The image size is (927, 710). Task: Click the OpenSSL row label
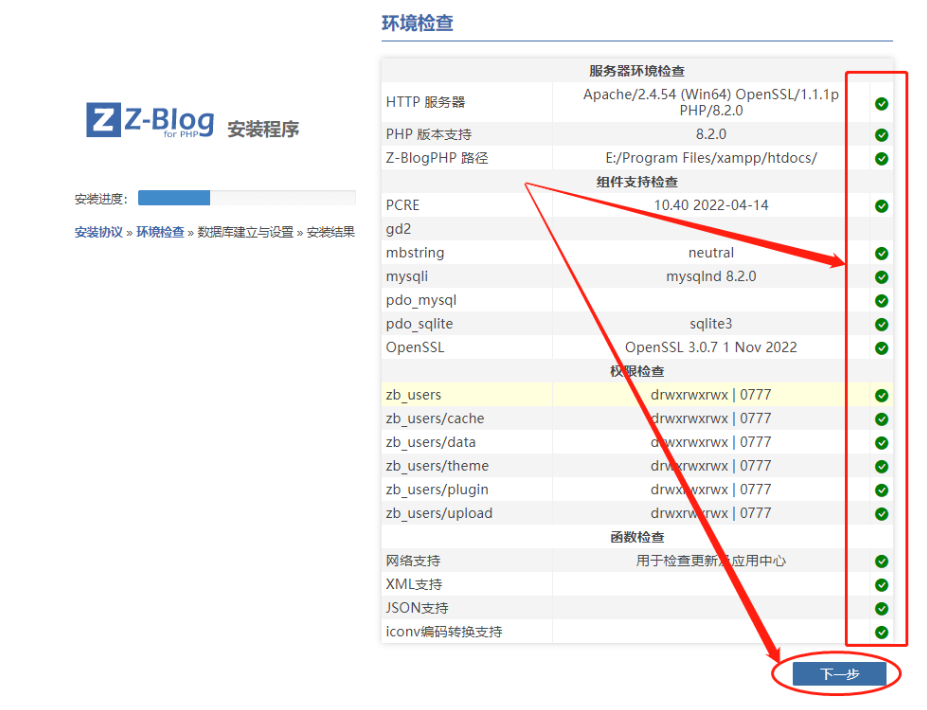tap(415, 347)
